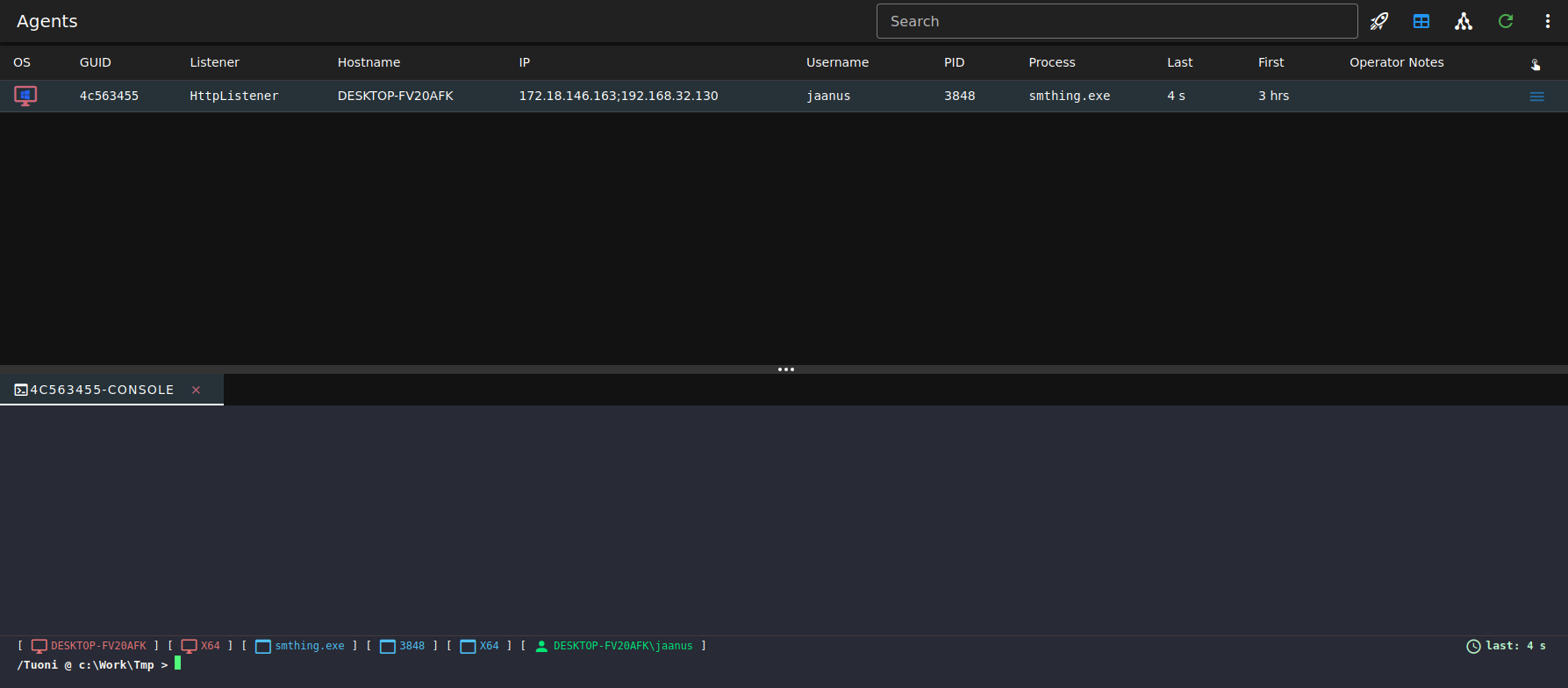Viewport: 1568px width, 688px height.
Task: Click DESKTOP-FV20AFK hostname in console status bar
Action: pos(98,646)
